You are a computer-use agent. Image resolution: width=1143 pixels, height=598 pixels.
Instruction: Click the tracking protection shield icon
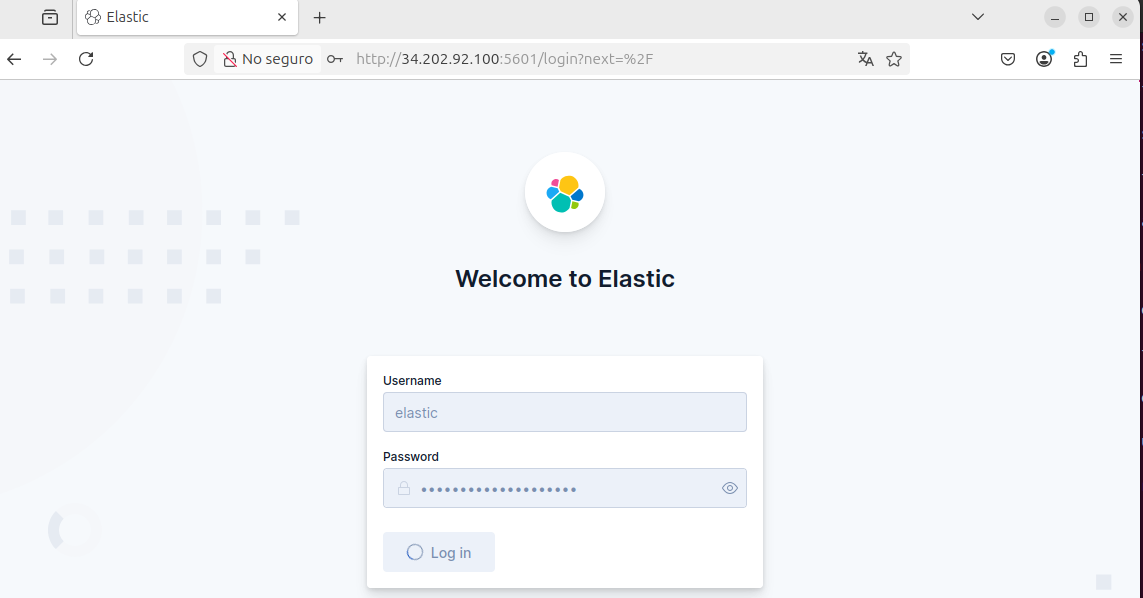point(200,59)
